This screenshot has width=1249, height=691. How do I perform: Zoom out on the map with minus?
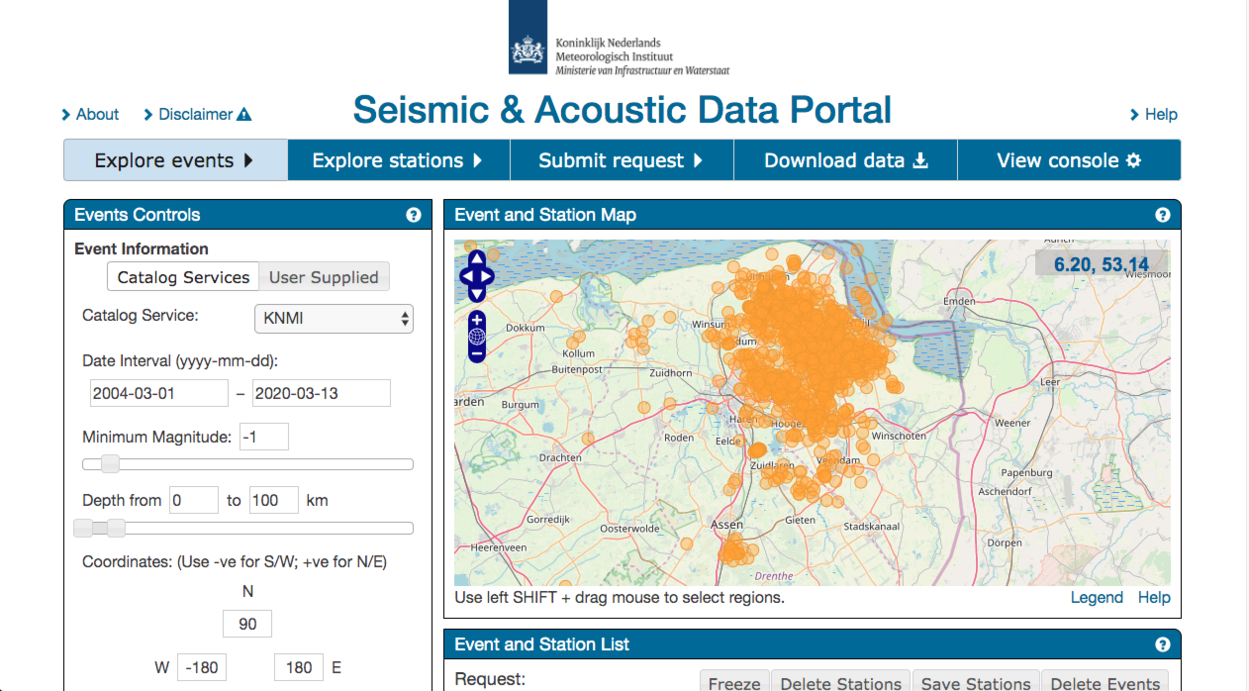point(477,353)
